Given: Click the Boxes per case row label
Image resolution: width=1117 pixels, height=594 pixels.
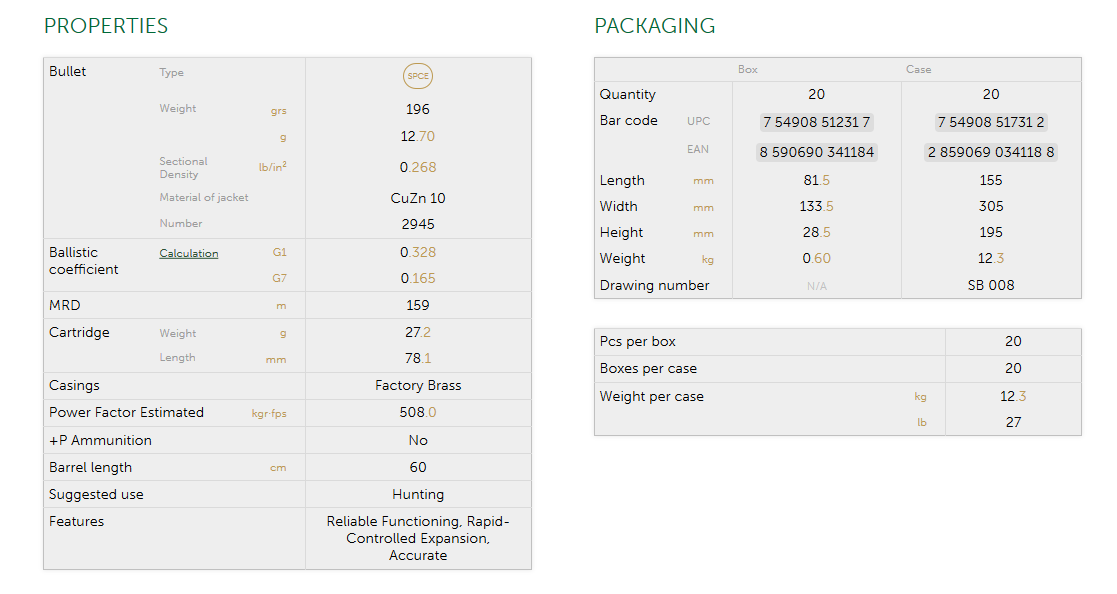Looking at the screenshot, I should tap(648, 368).
